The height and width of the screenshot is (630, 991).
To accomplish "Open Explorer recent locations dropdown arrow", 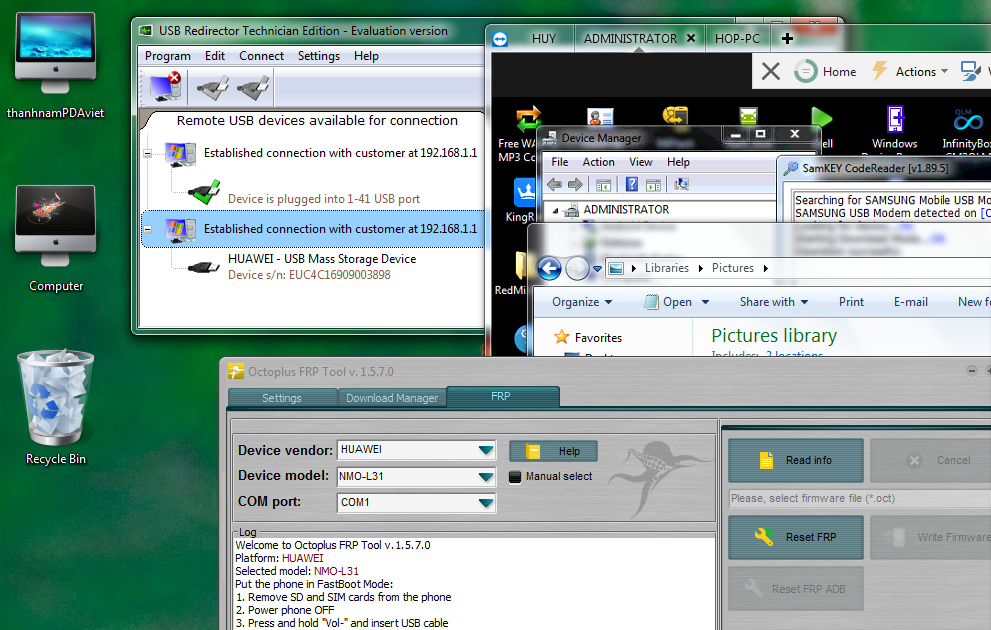I will tap(597, 269).
